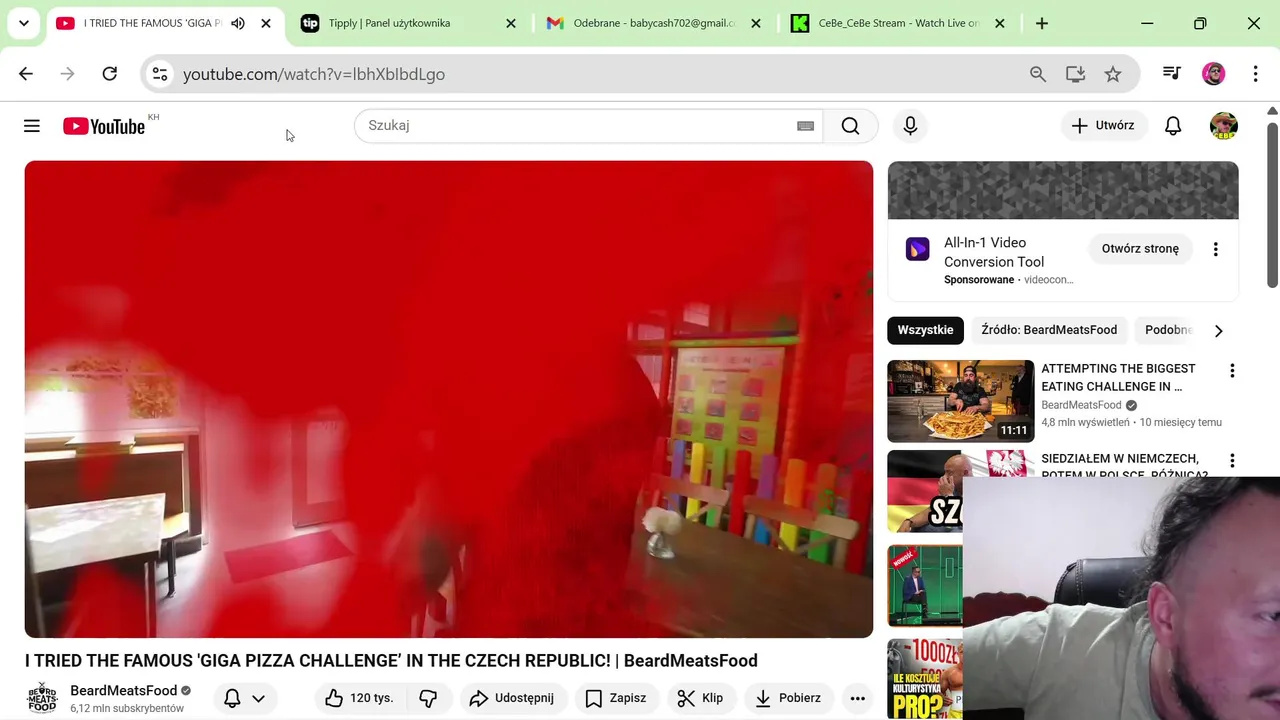Reload the current page
1280x720 pixels.
click(110, 74)
